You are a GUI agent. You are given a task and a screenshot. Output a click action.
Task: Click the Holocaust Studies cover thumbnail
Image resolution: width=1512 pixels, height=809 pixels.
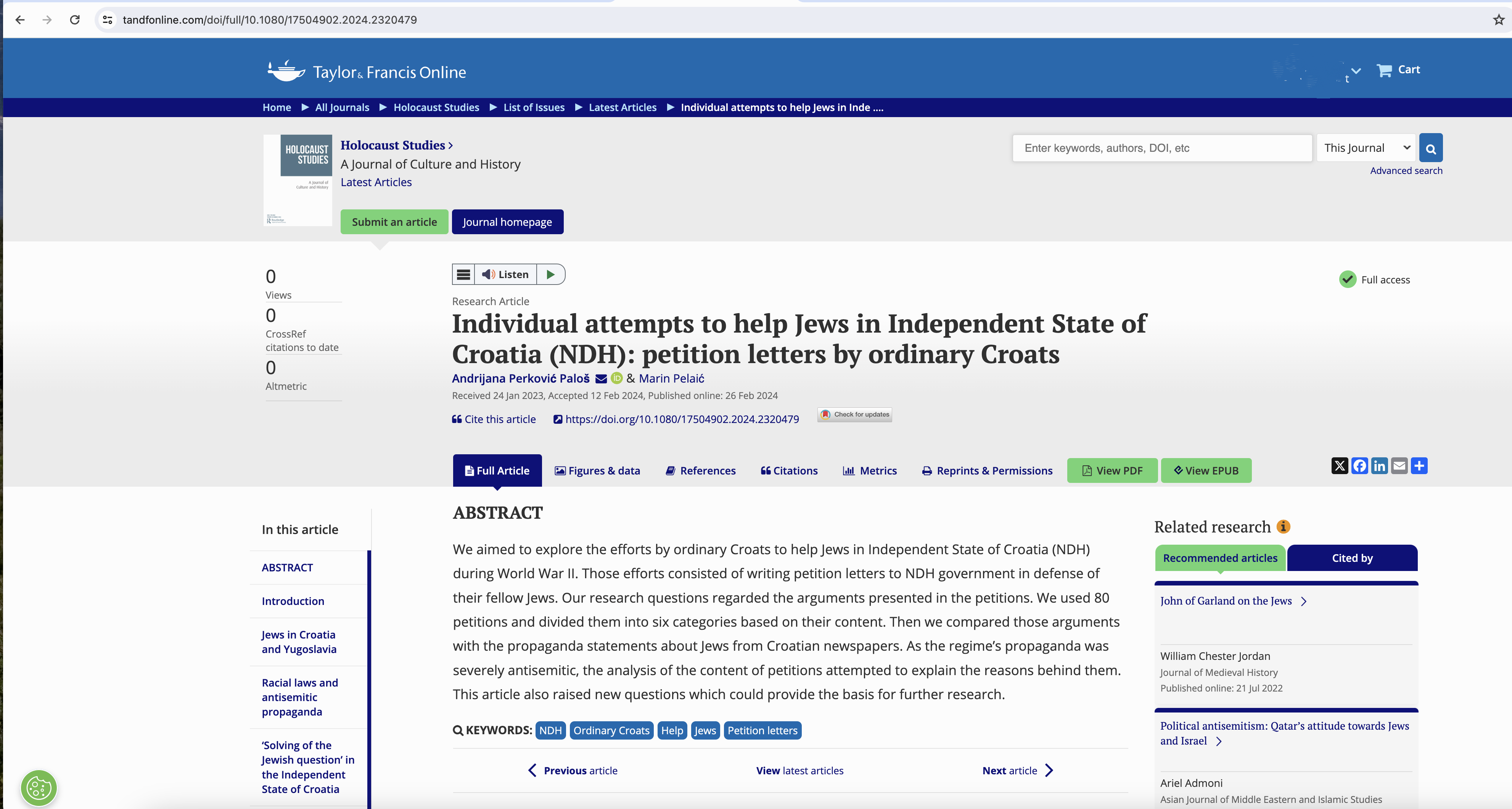298,180
